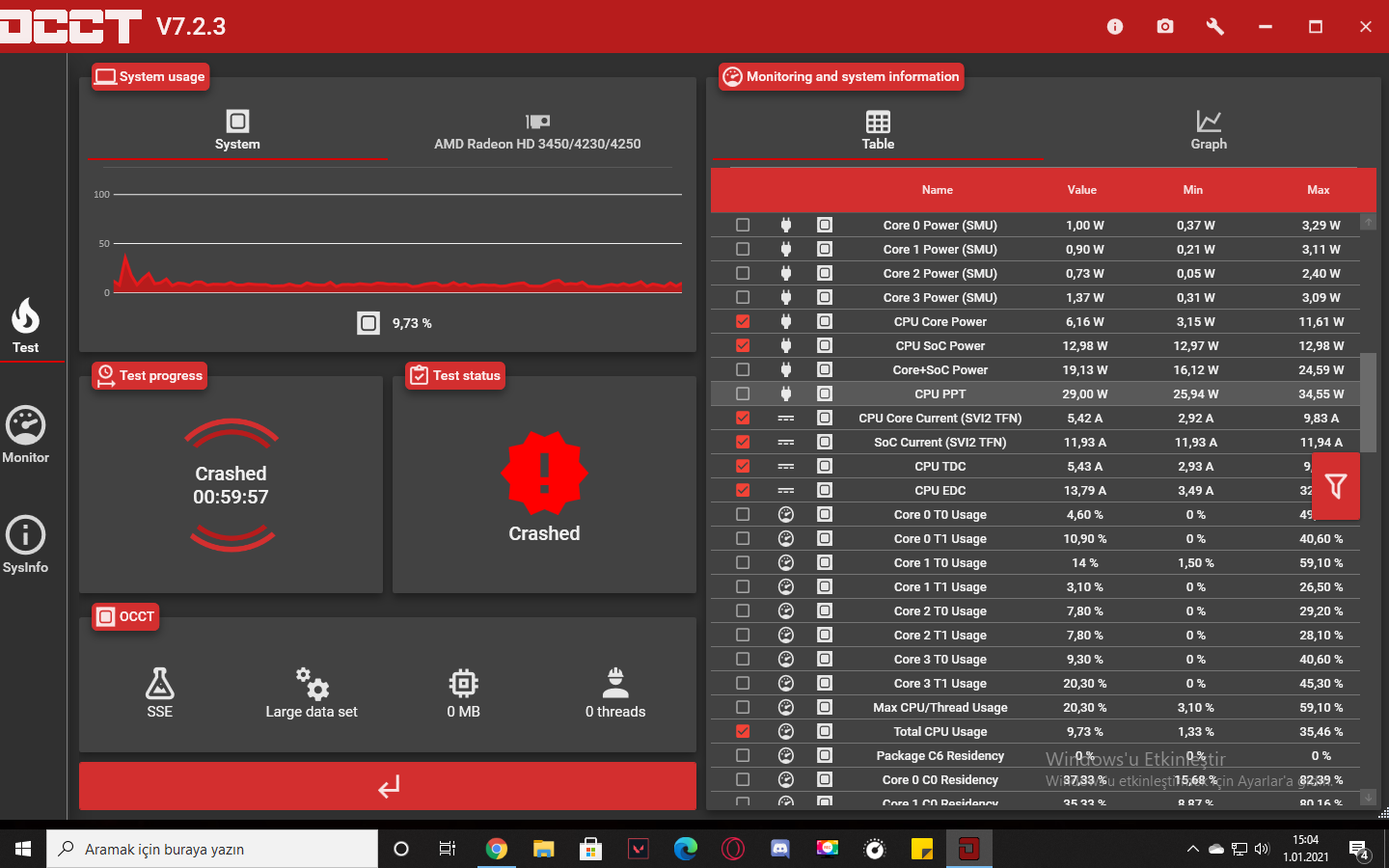Click the Large data set gears icon
The height and width of the screenshot is (868, 1389).
(312, 683)
